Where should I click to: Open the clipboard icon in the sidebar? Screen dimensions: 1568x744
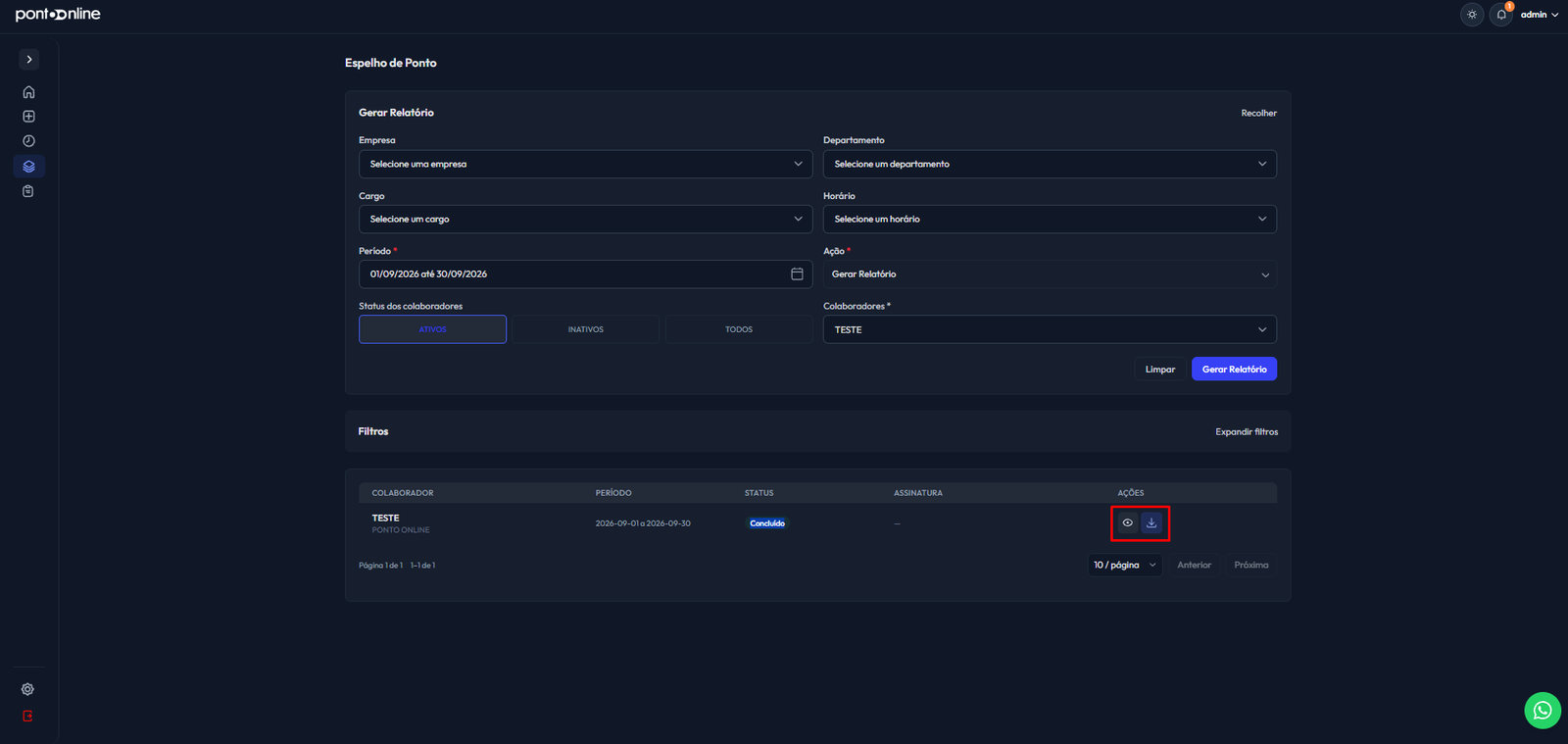28,191
